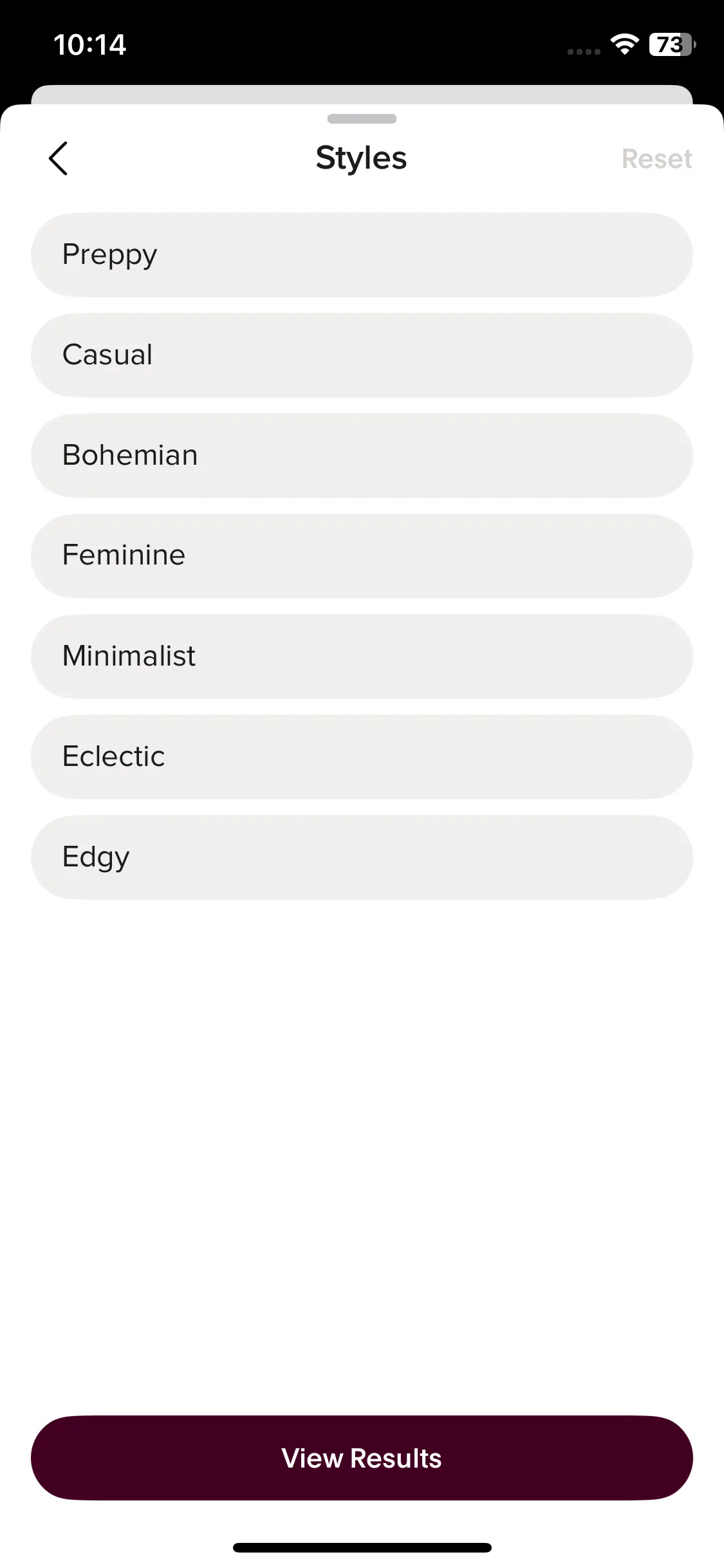Tap the blank white area beneath Edgy
Screen dimensions: 724x1568
pos(362,1152)
